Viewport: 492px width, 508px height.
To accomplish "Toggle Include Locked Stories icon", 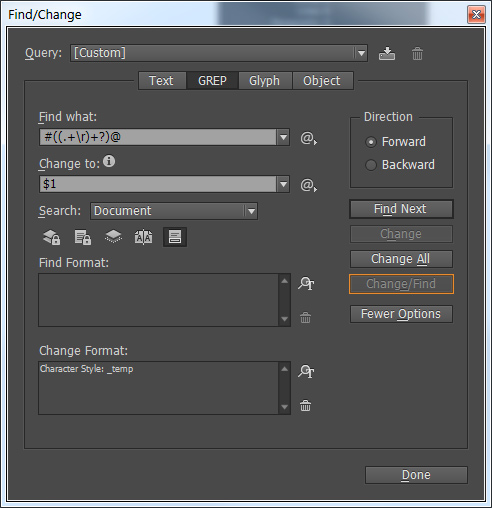I will point(83,237).
